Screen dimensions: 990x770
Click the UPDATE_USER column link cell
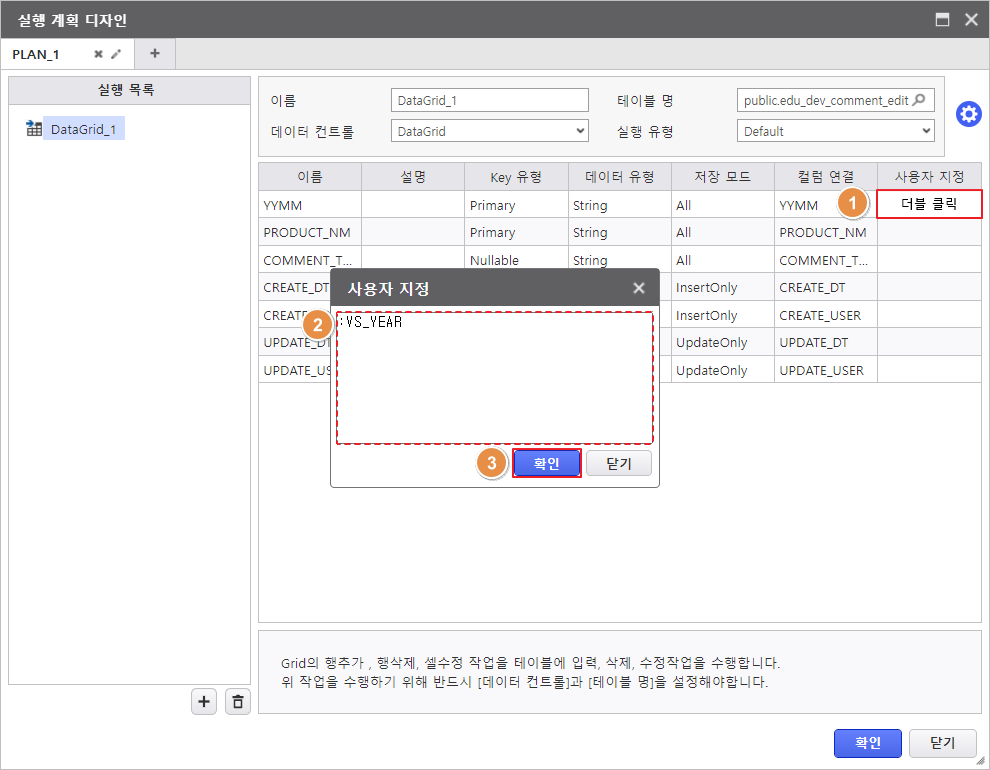tap(826, 370)
